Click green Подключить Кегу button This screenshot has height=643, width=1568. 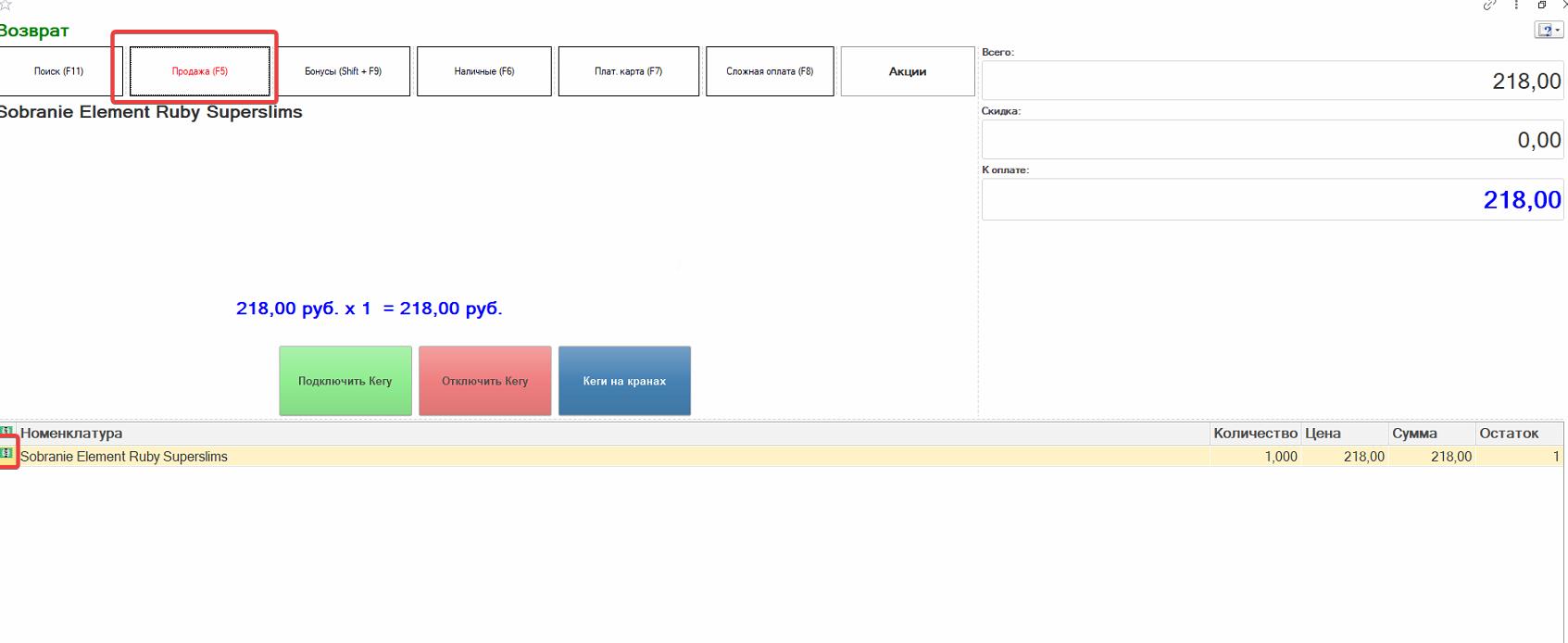pos(345,381)
